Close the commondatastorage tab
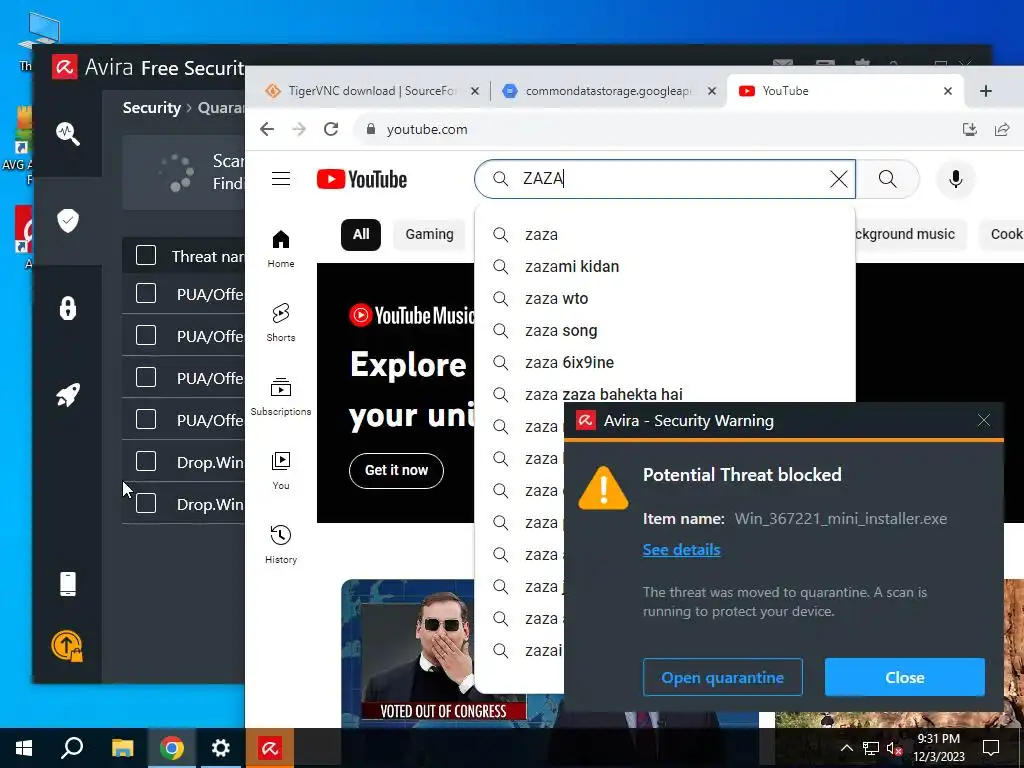Image resolution: width=1024 pixels, height=768 pixels. click(712, 91)
